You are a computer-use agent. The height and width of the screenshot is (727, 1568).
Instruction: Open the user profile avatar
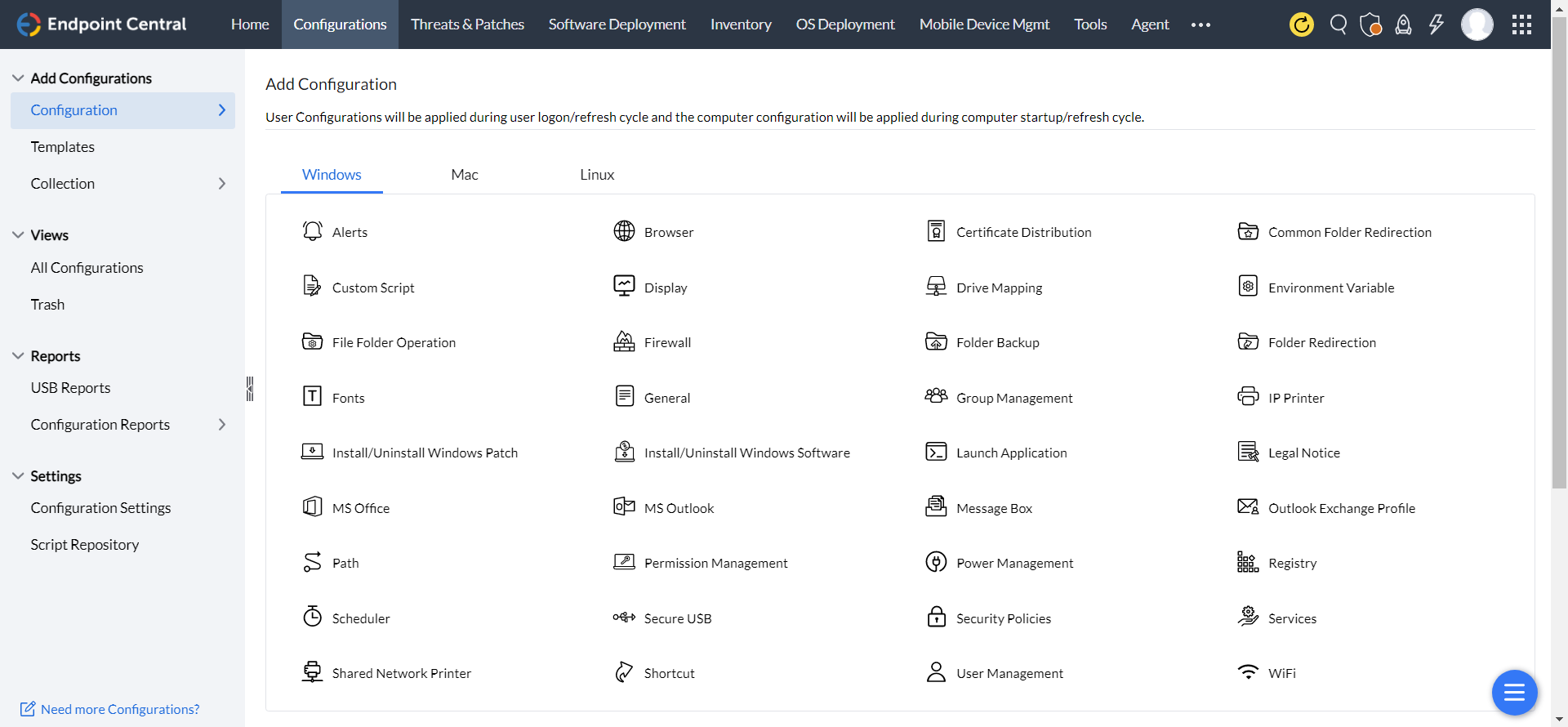coord(1477,25)
